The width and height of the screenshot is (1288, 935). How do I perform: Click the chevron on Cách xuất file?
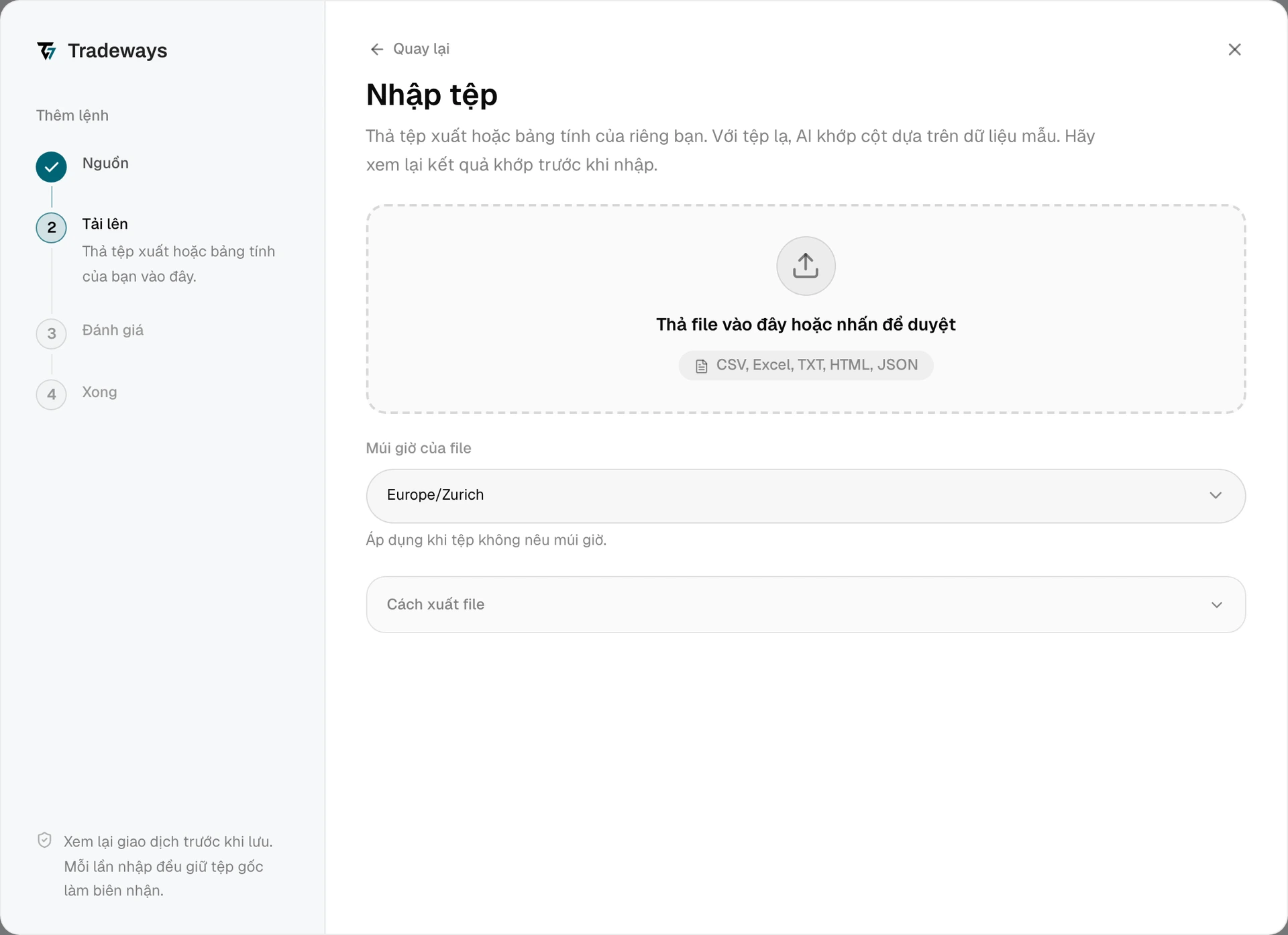[1216, 605]
